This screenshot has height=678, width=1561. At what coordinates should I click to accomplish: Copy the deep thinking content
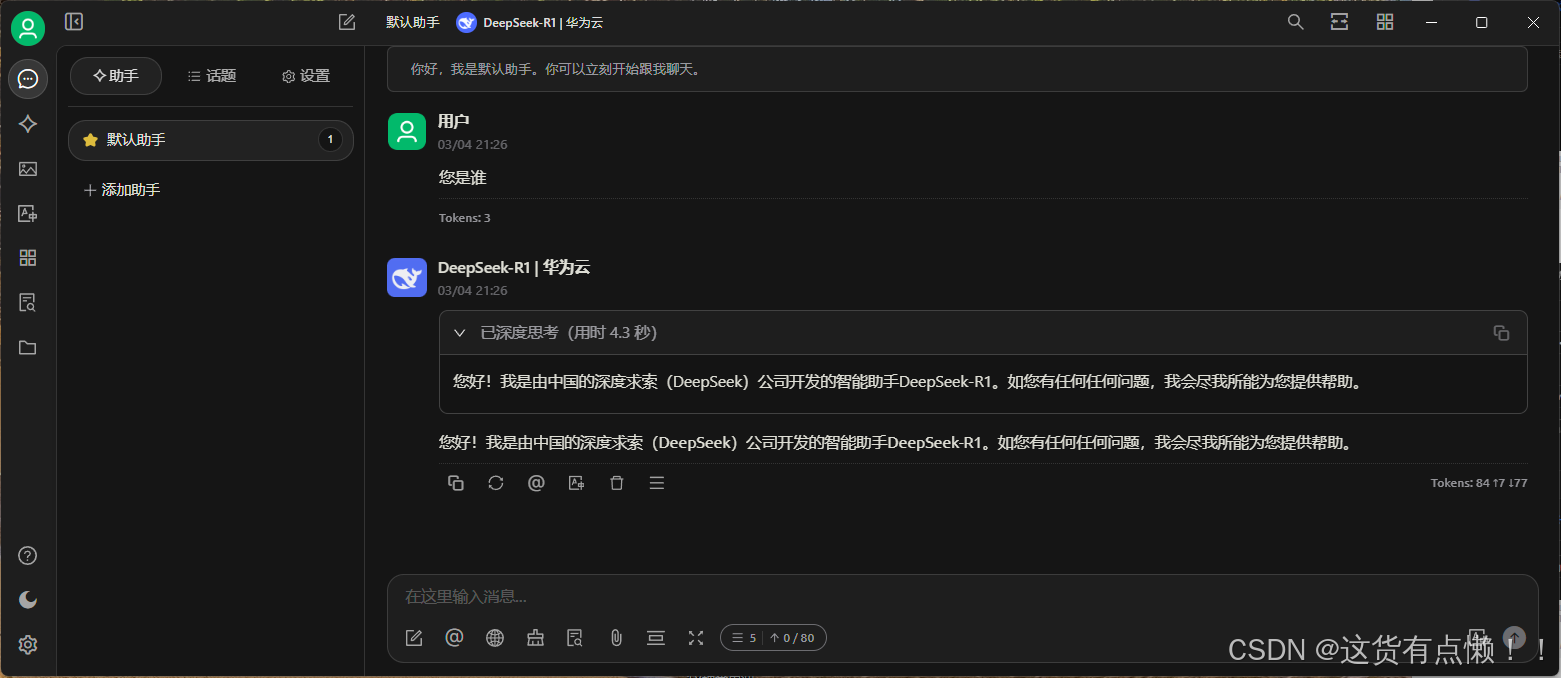[x=1501, y=333]
